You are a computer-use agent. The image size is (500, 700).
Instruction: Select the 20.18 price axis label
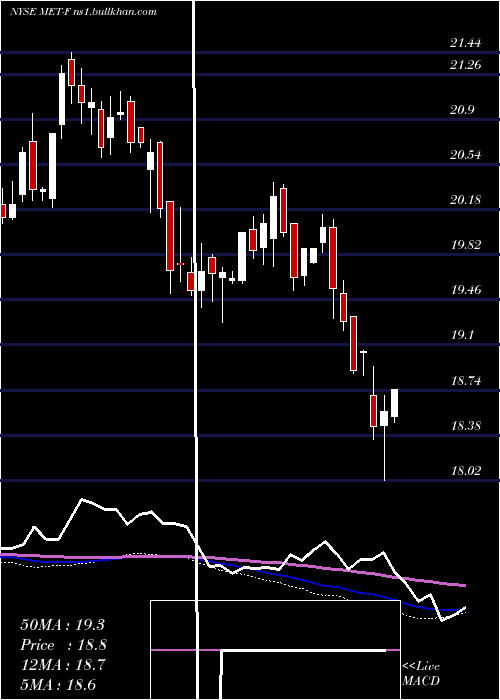(x=466, y=200)
